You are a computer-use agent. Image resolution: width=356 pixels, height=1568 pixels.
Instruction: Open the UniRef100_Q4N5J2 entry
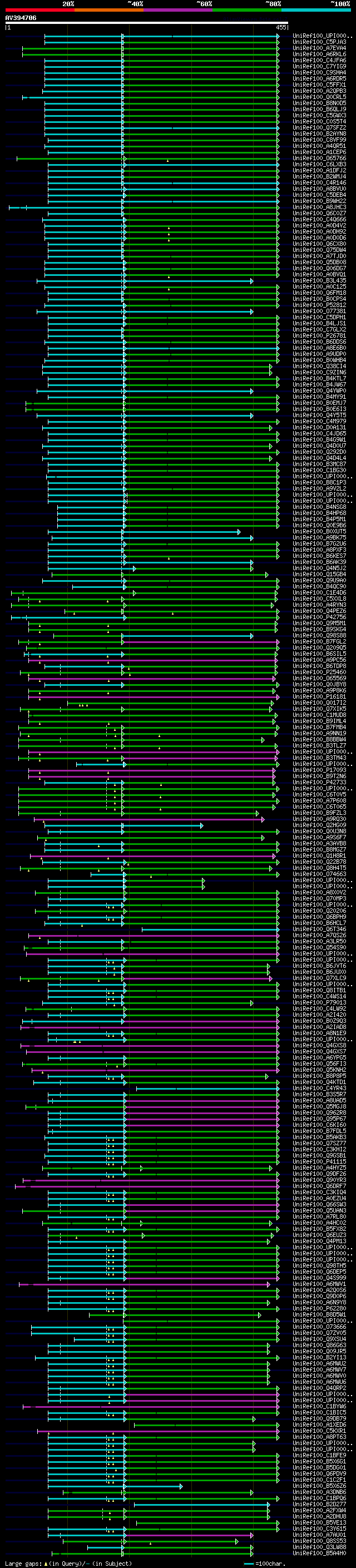click(x=319, y=568)
